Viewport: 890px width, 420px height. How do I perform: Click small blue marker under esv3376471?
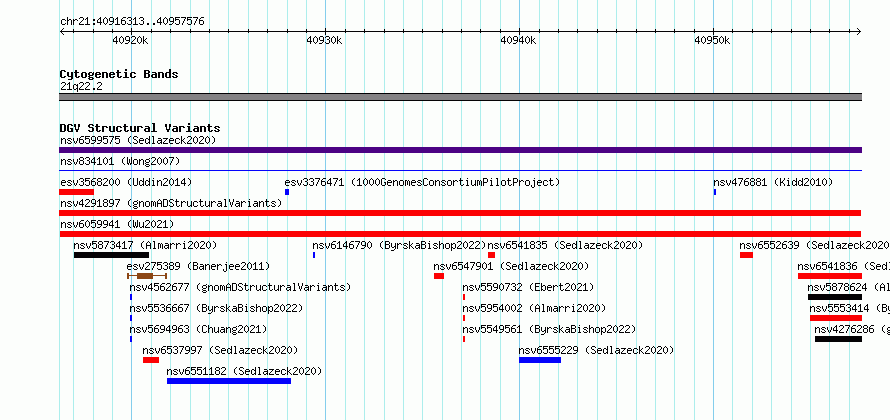click(x=287, y=192)
